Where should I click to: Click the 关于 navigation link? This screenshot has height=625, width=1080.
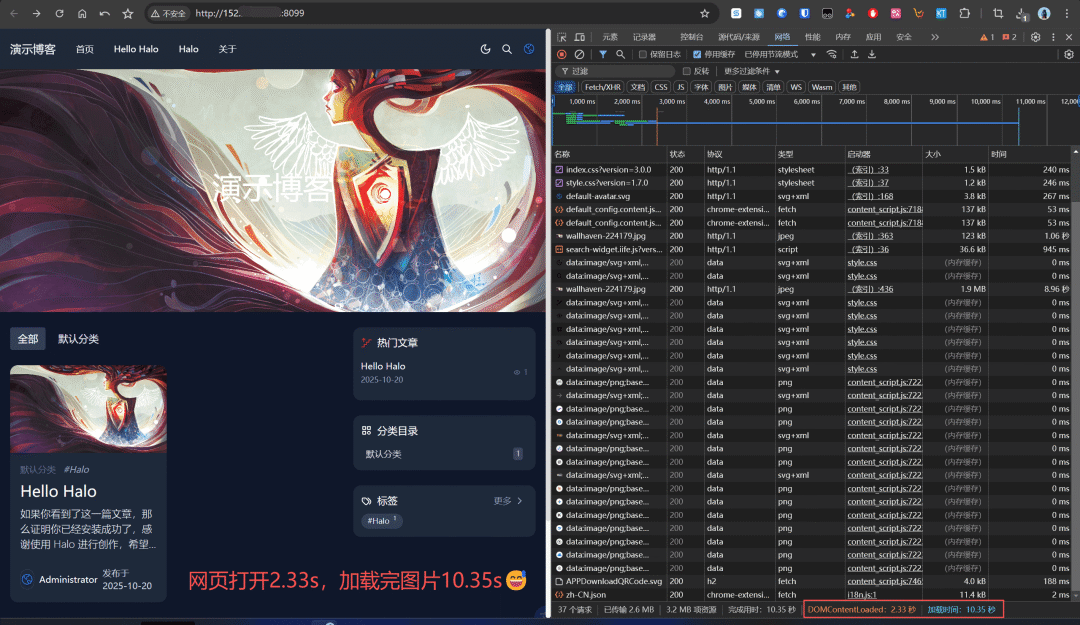click(x=227, y=49)
